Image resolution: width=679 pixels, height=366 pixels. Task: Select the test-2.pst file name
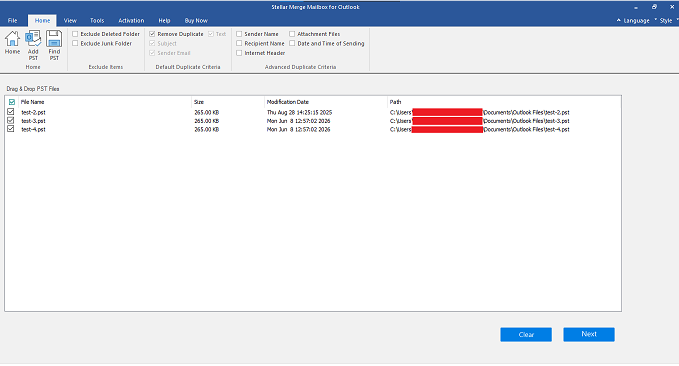pyautogui.click(x=33, y=113)
